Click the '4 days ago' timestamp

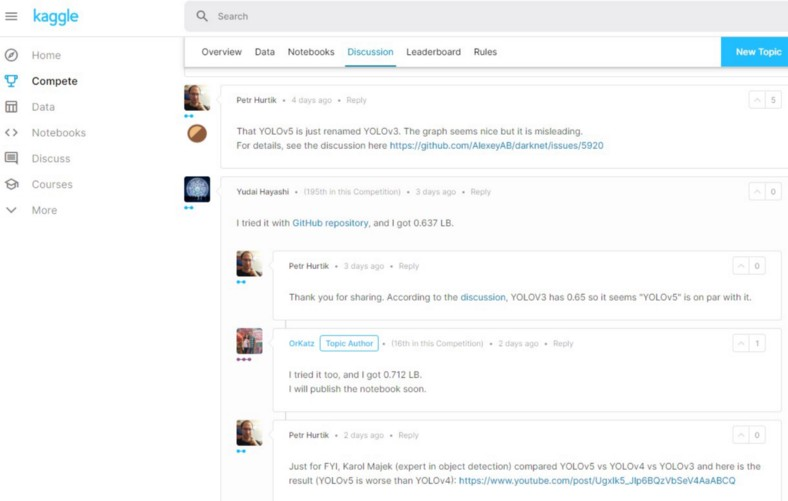(312, 100)
